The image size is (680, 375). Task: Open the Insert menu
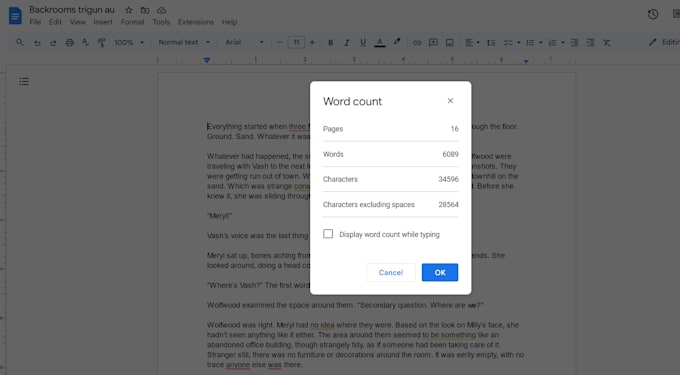point(103,22)
